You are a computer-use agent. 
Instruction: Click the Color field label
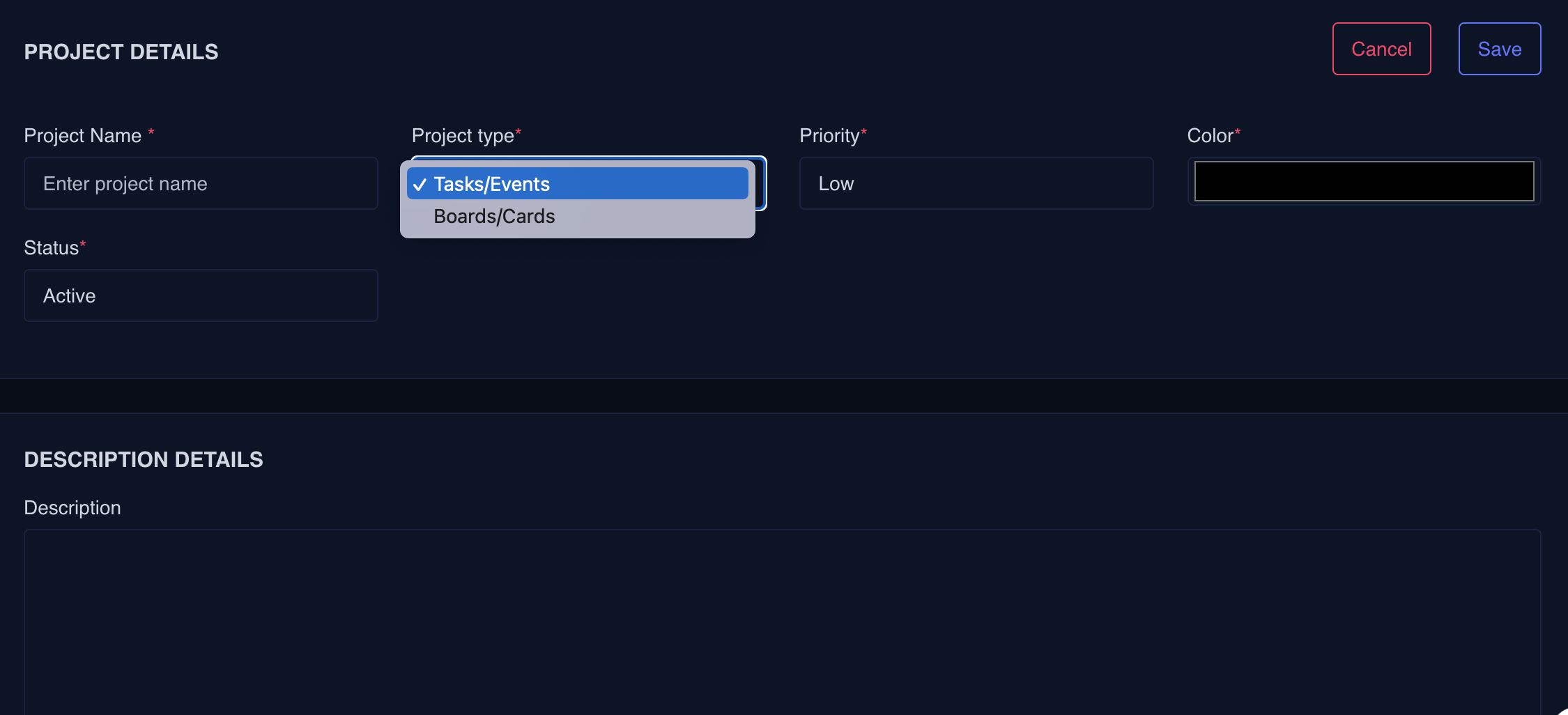pos(1210,135)
